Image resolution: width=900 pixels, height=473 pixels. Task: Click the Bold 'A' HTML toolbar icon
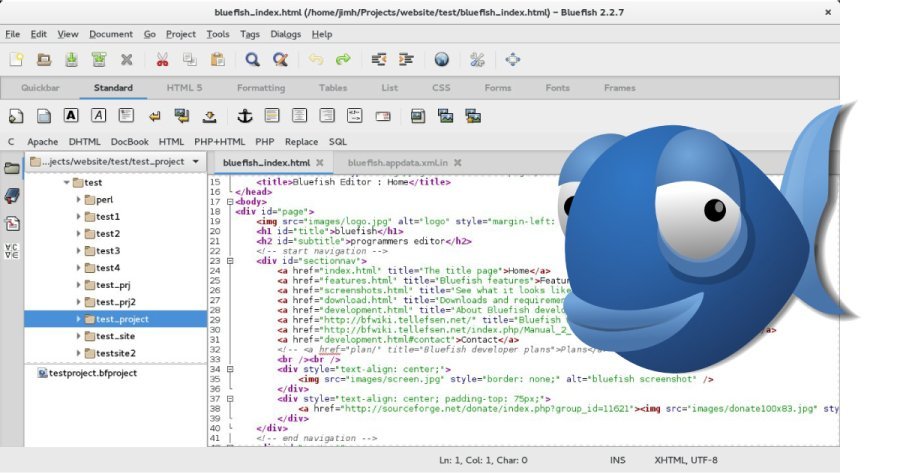click(71, 115)
